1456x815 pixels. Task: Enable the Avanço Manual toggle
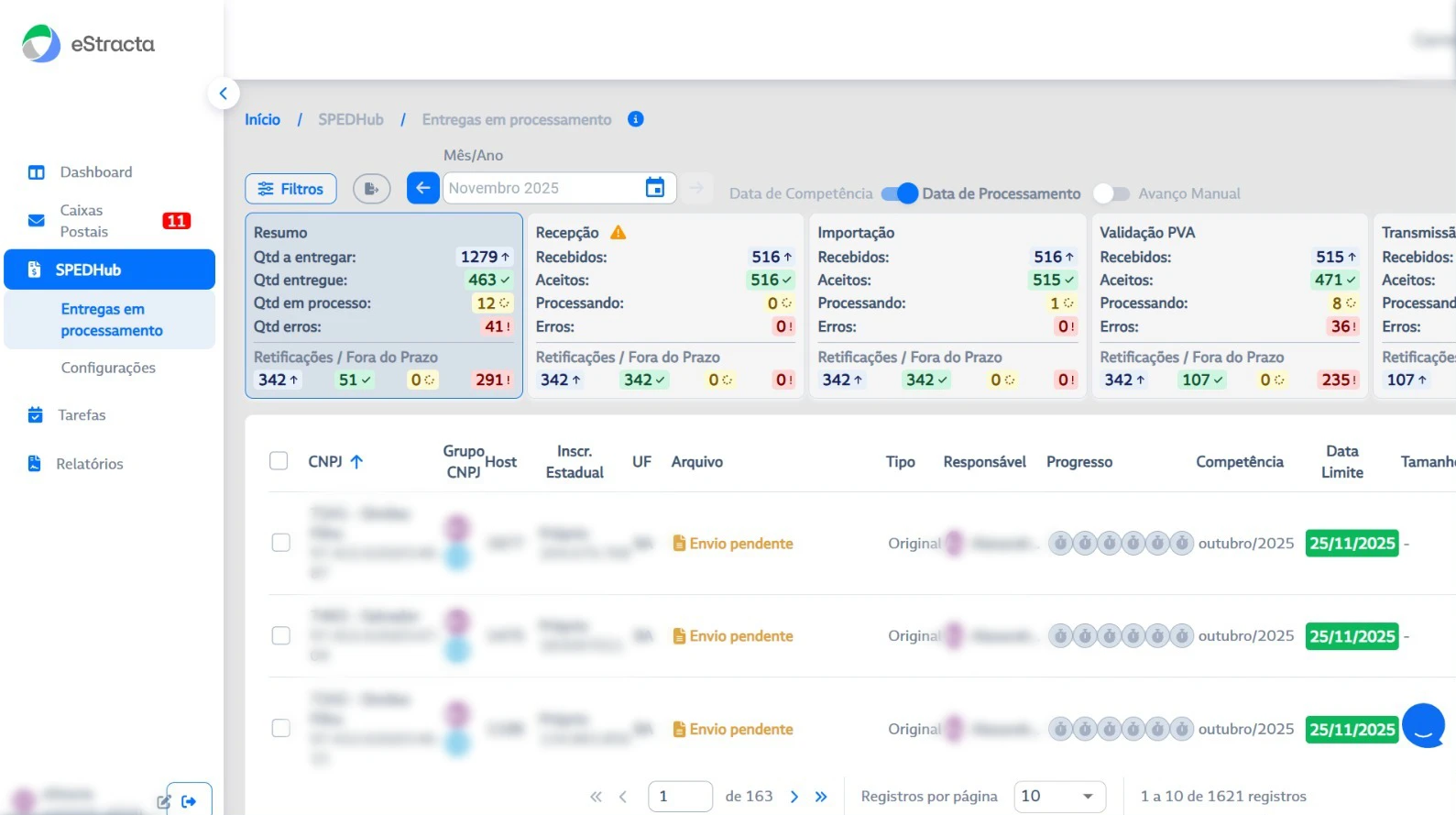[1111, 193]
